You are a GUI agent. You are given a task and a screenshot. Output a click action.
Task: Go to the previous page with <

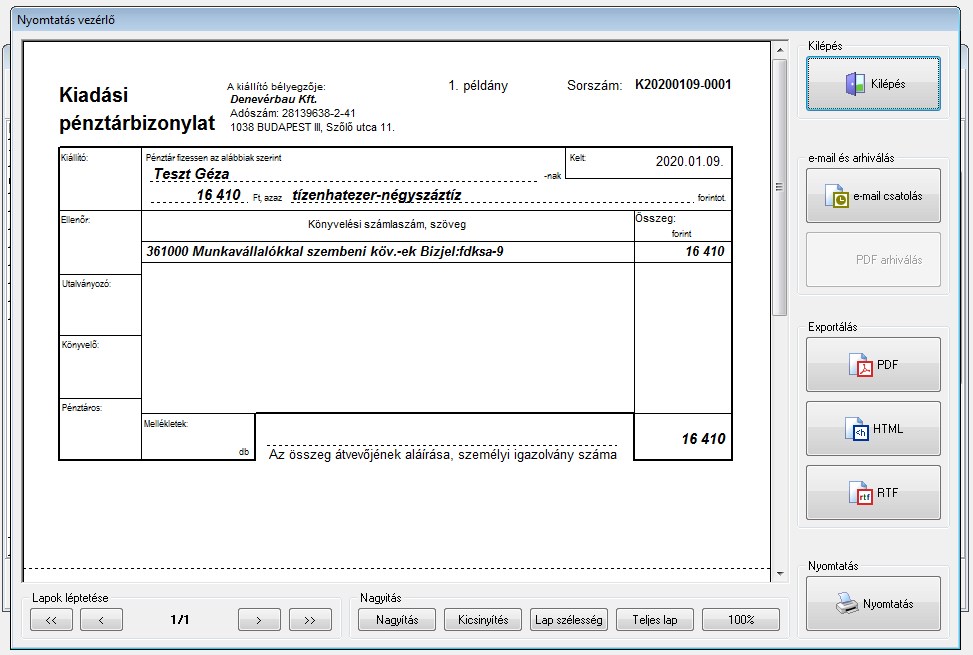coord(101,620)
